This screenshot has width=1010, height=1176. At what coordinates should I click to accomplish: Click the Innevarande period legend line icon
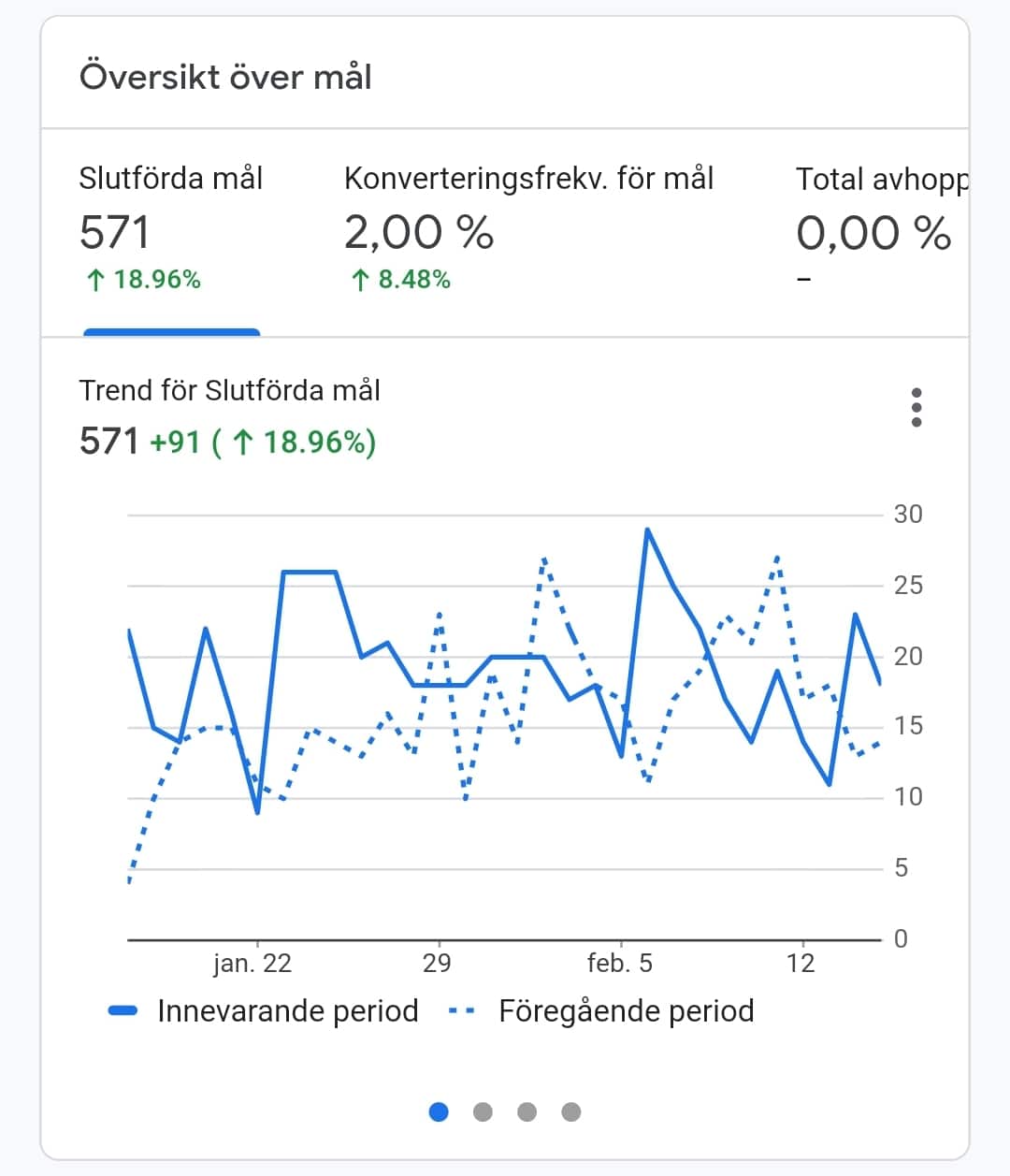tap(123, 1010)
